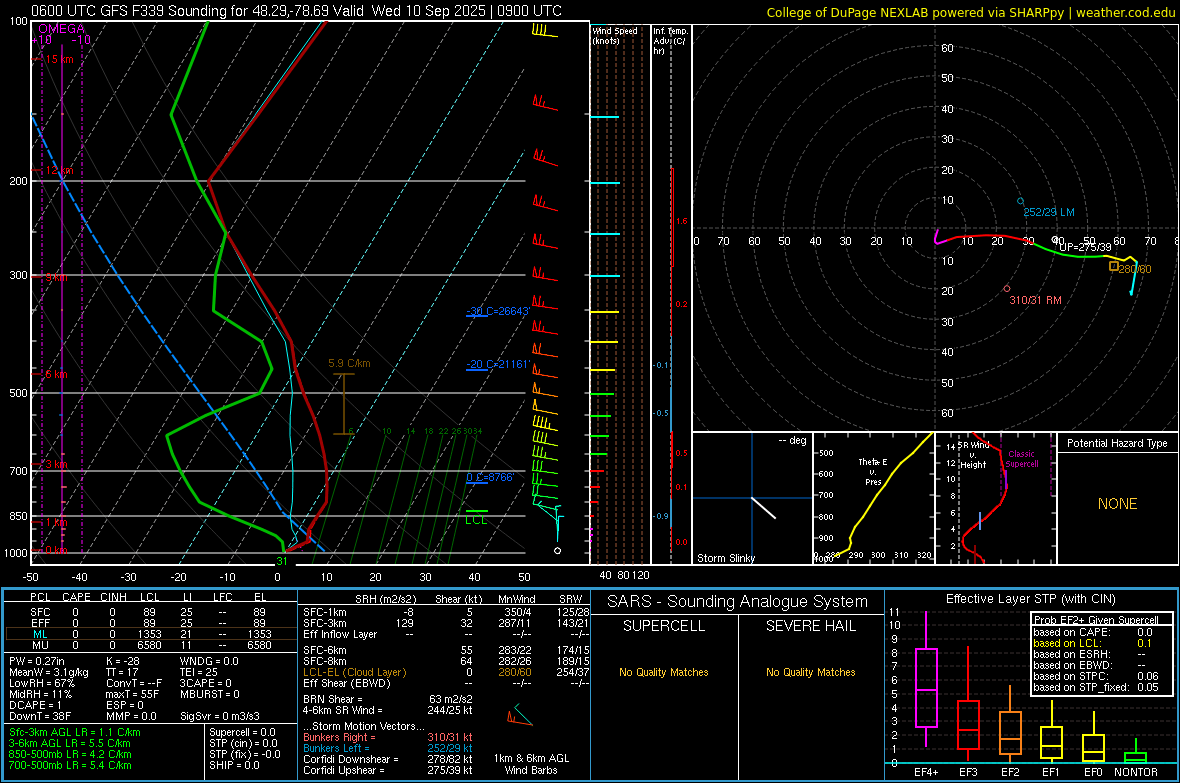The width and height of the screenshot is (1180, 783).
Task: Click the 'Theta-E v. Pres' inset label
Action: 873,471
